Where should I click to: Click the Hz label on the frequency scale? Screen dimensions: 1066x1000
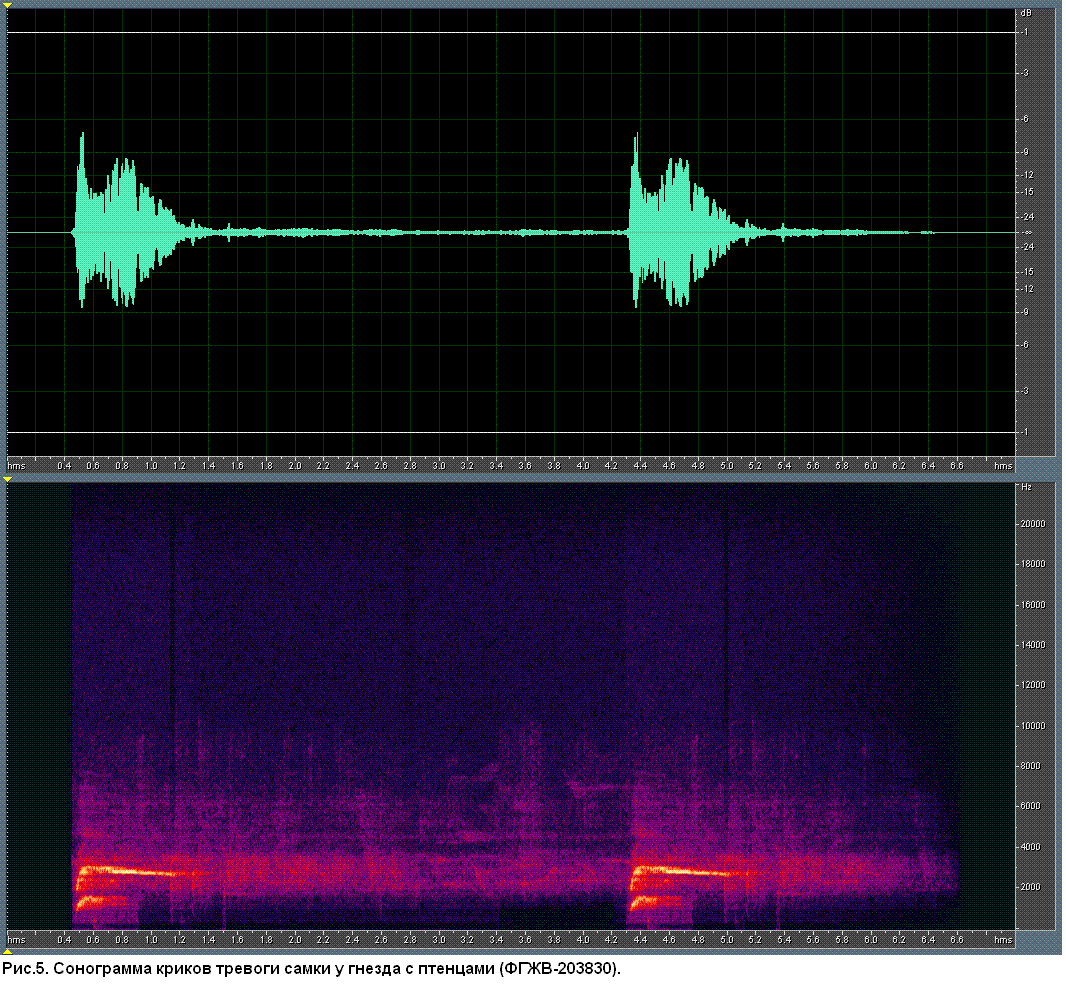click(x=1027, y=487)
